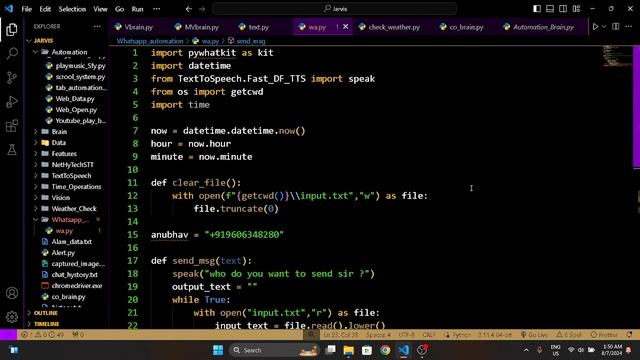
Task: Click the editor vertical scrollbar
Action: (636, 106)
